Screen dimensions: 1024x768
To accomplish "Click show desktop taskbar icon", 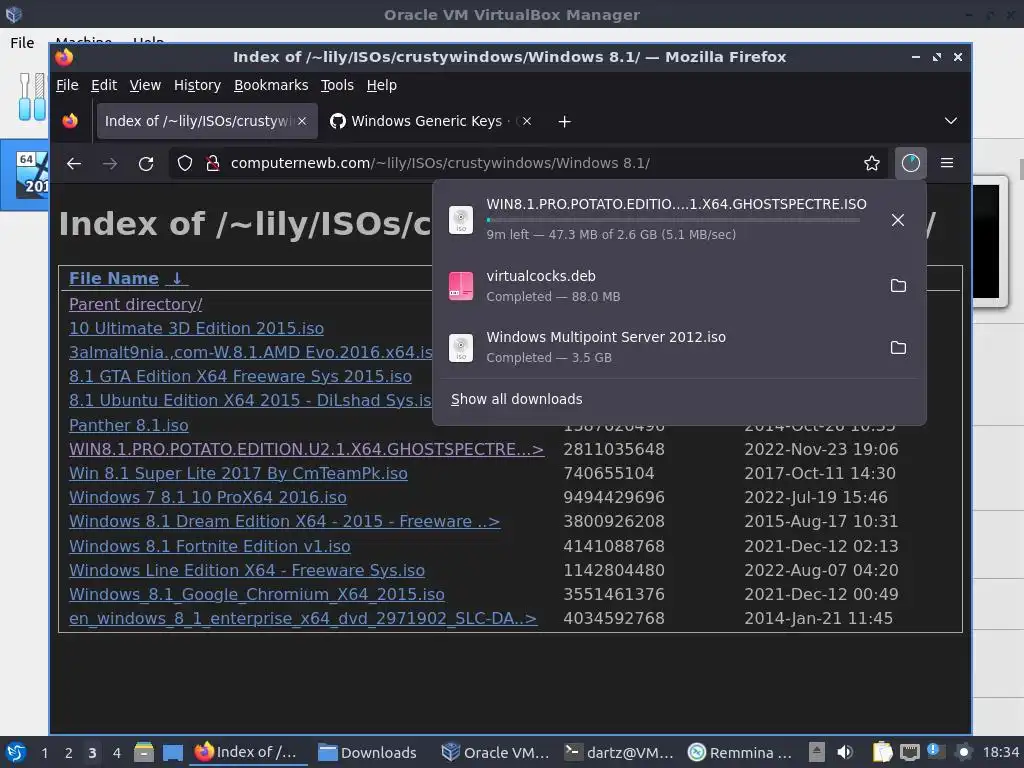I will [172, 752].
